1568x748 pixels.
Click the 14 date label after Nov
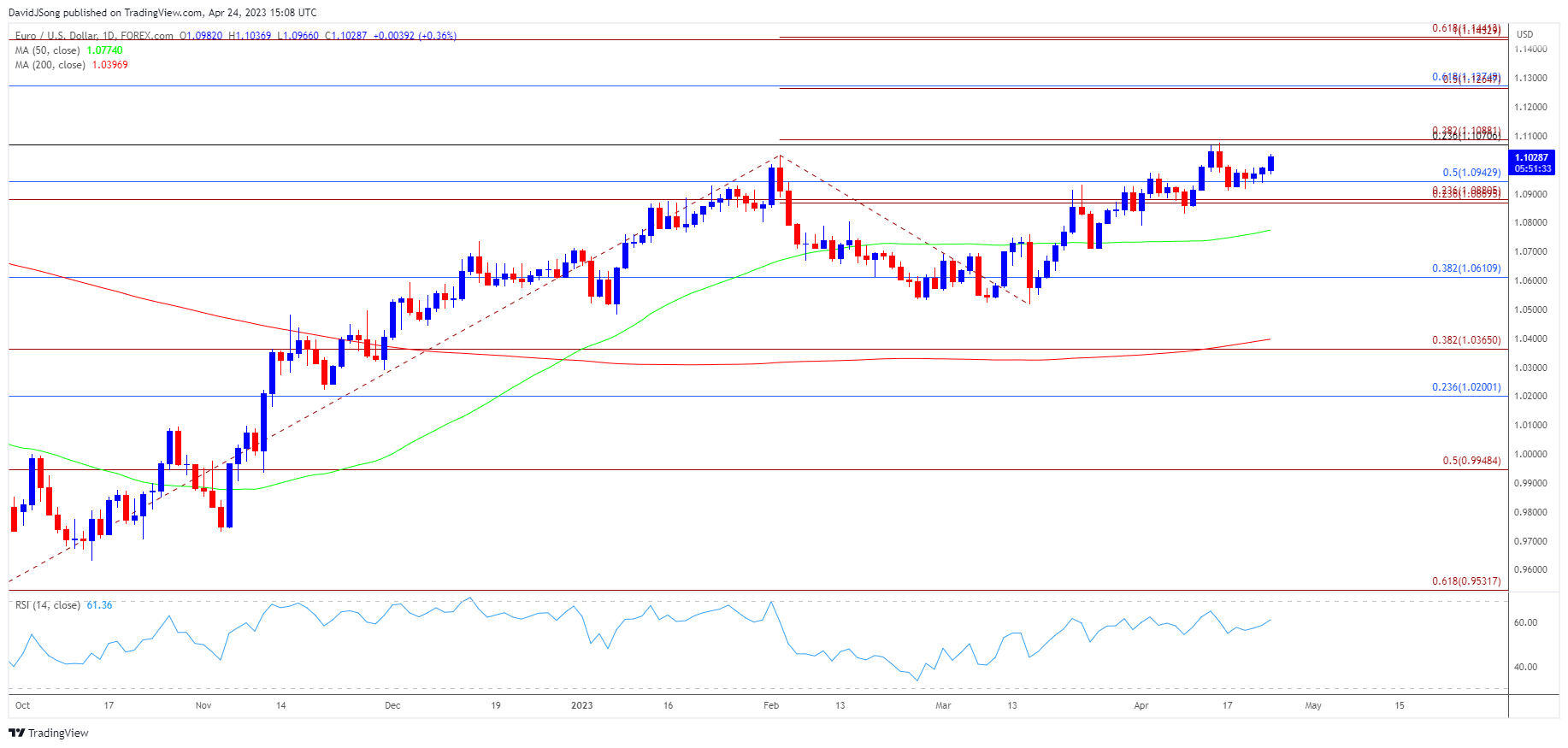[x=280, y=705]
